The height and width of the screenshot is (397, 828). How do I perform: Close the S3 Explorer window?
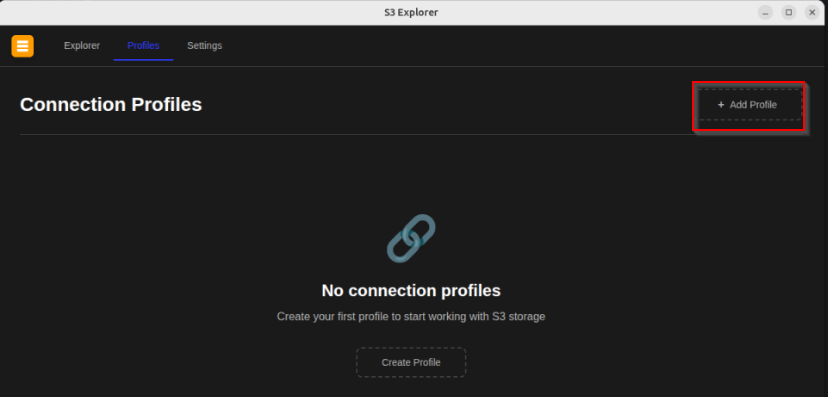812,12
